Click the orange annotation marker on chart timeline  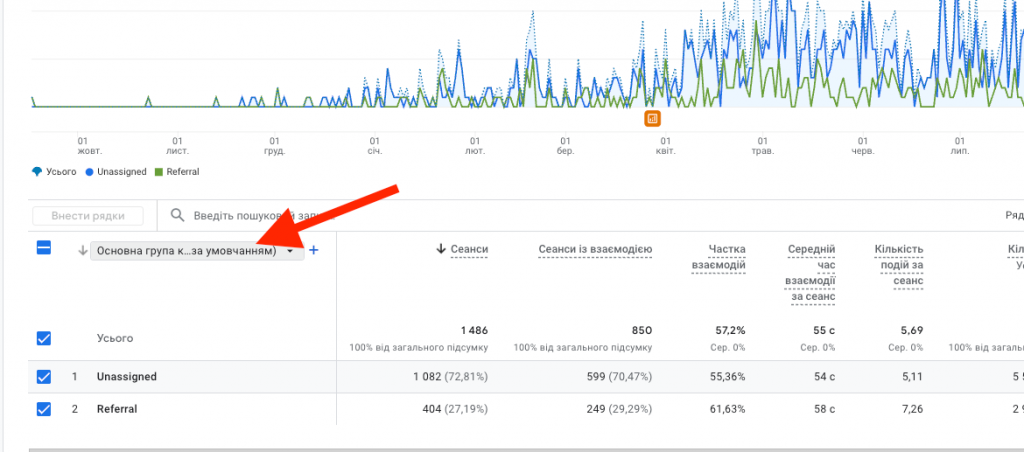point(652,119)
